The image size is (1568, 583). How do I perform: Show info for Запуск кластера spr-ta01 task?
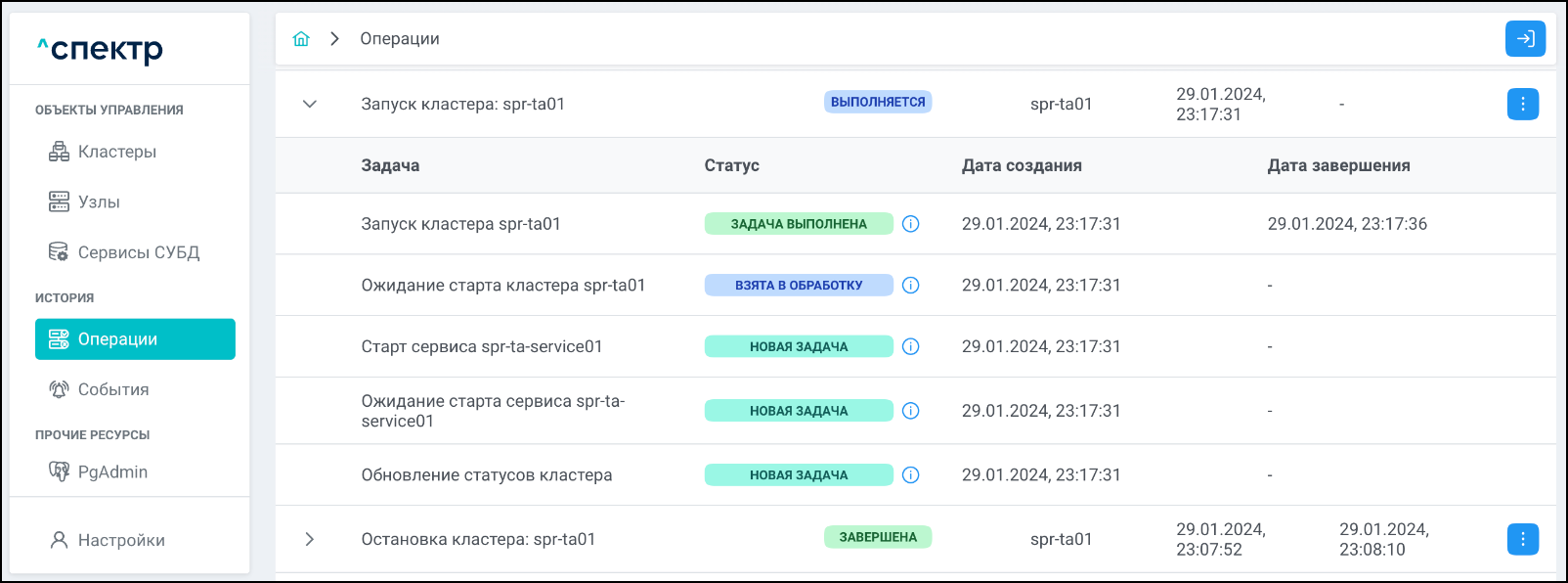pyautogui.click(x=910, y=224)
